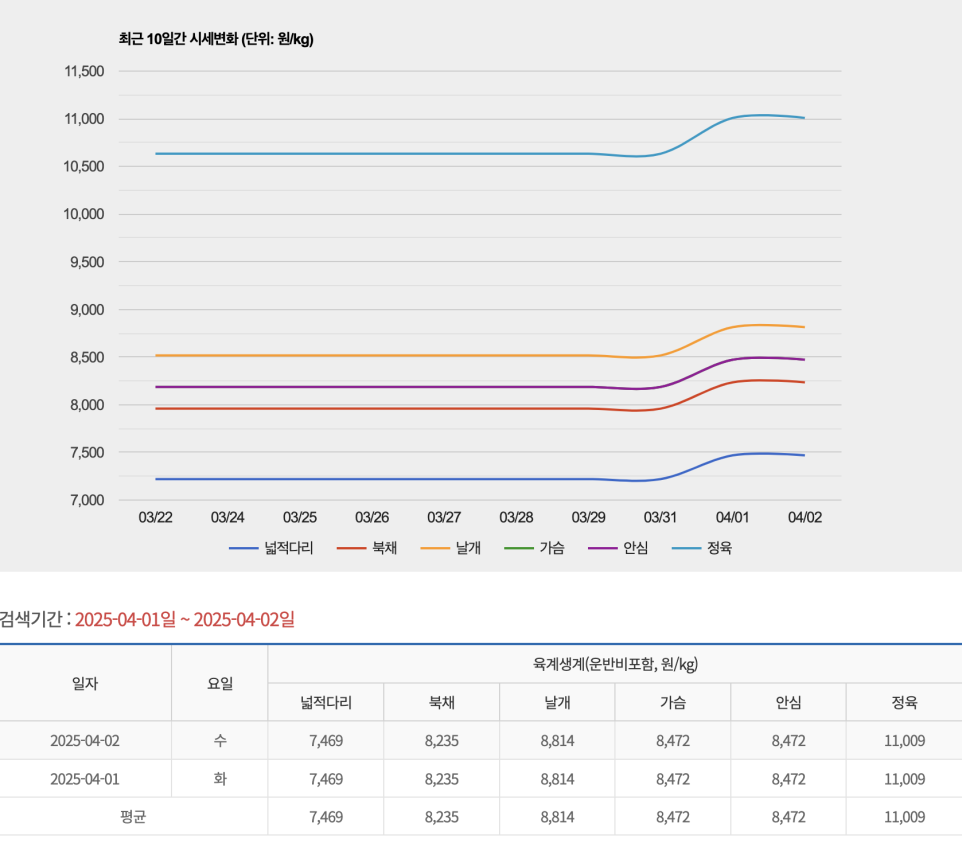Toggle the 안심 legend series
966x843 pixels.
click(x=618, y=548)
